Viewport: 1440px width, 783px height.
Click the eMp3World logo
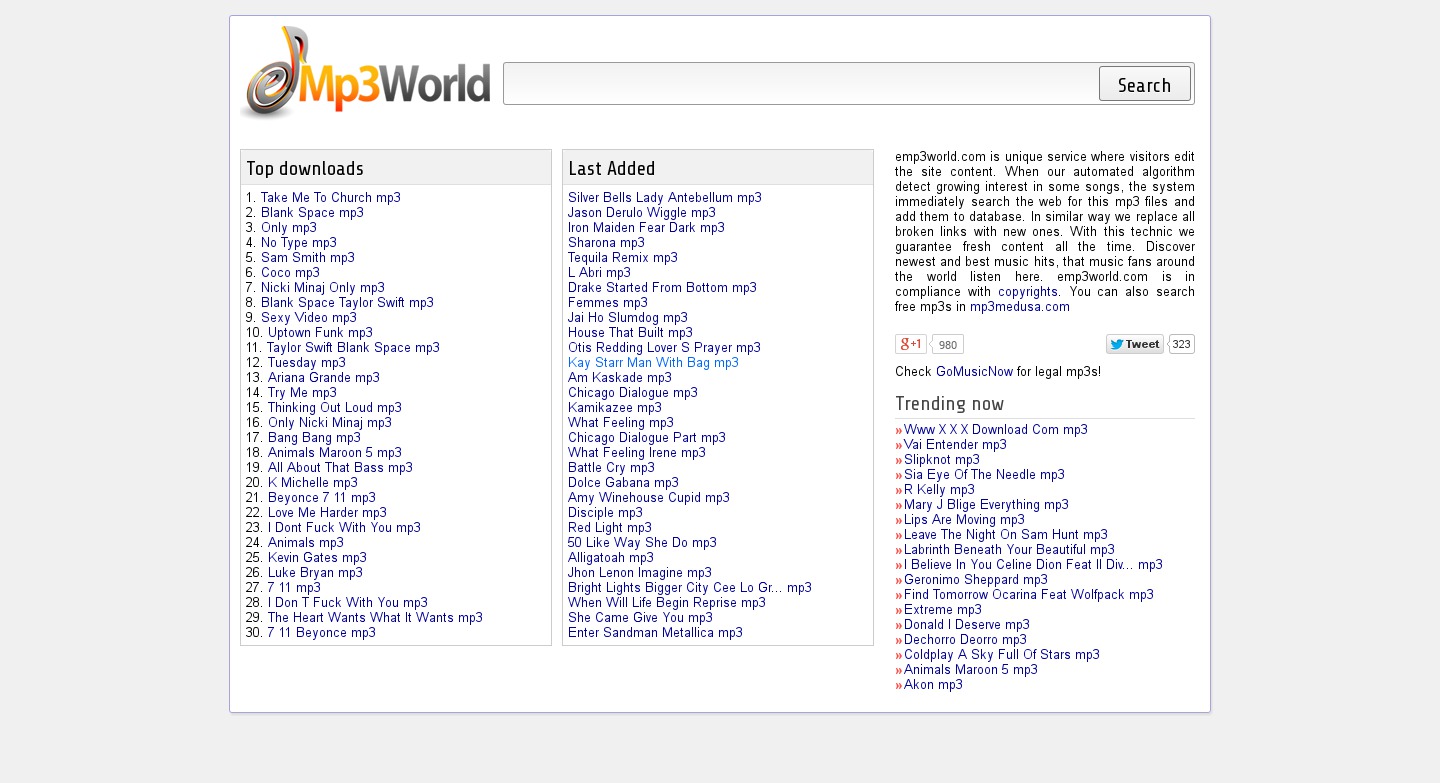(x=365, y=75)
